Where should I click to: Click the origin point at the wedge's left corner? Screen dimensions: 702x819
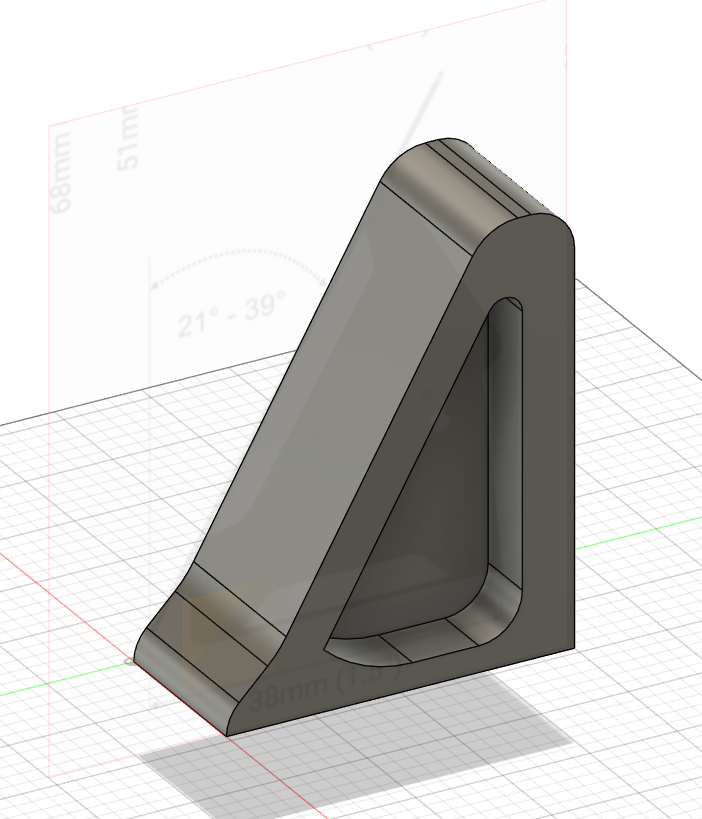coord(130,661)
